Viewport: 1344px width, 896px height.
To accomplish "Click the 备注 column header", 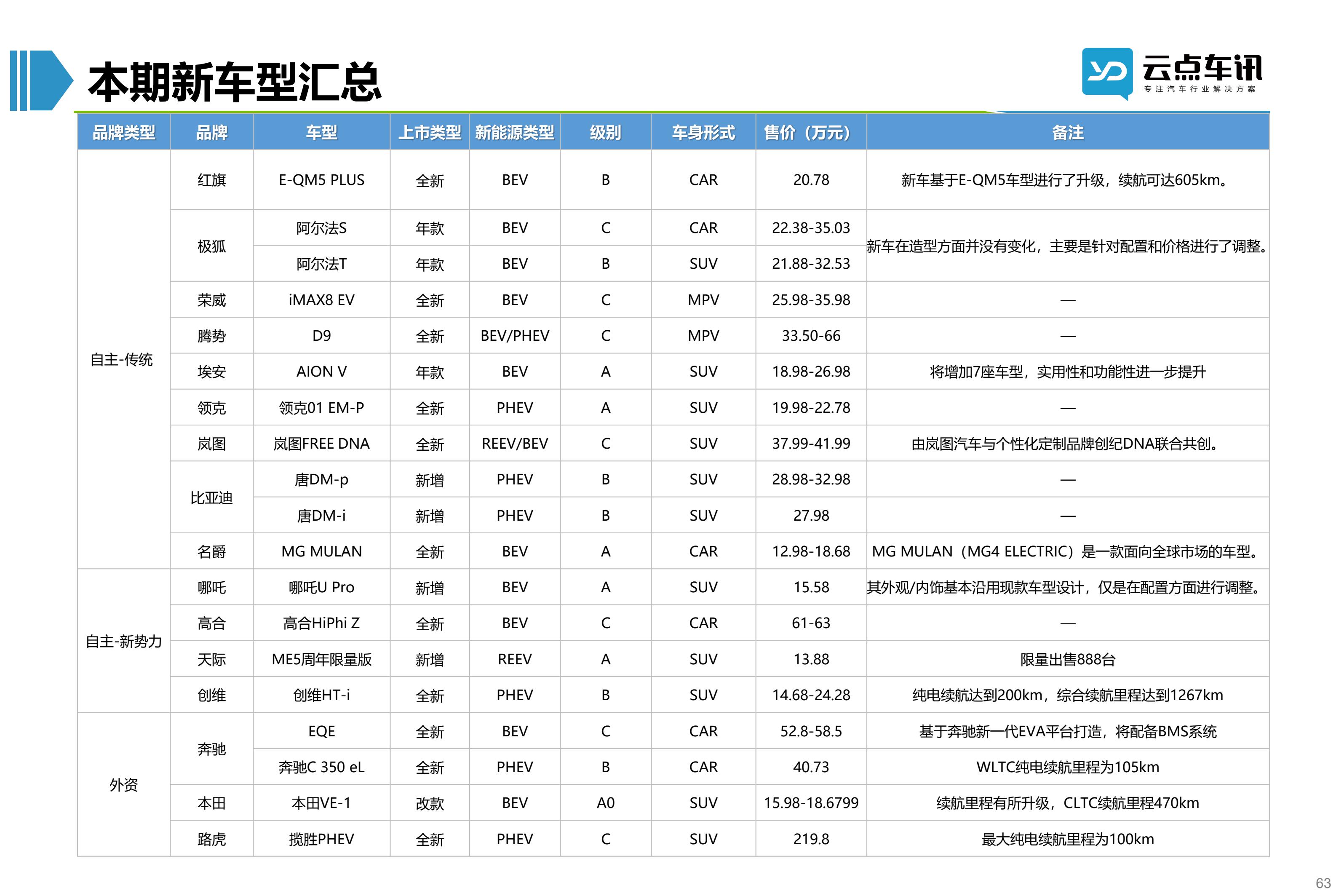I will pyautogui.click(x=1068, y=132).
